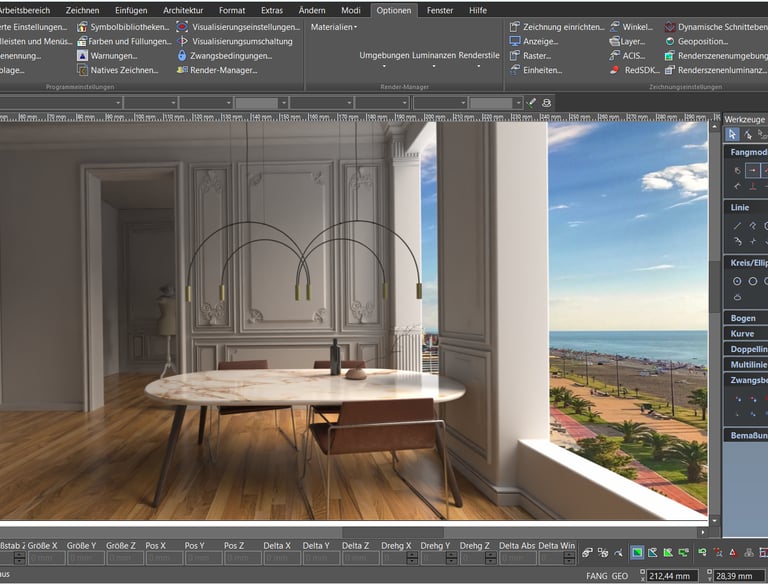Open the ACIS settings
This screenshot has width=768, height=584.
click(x=627, y=56)
